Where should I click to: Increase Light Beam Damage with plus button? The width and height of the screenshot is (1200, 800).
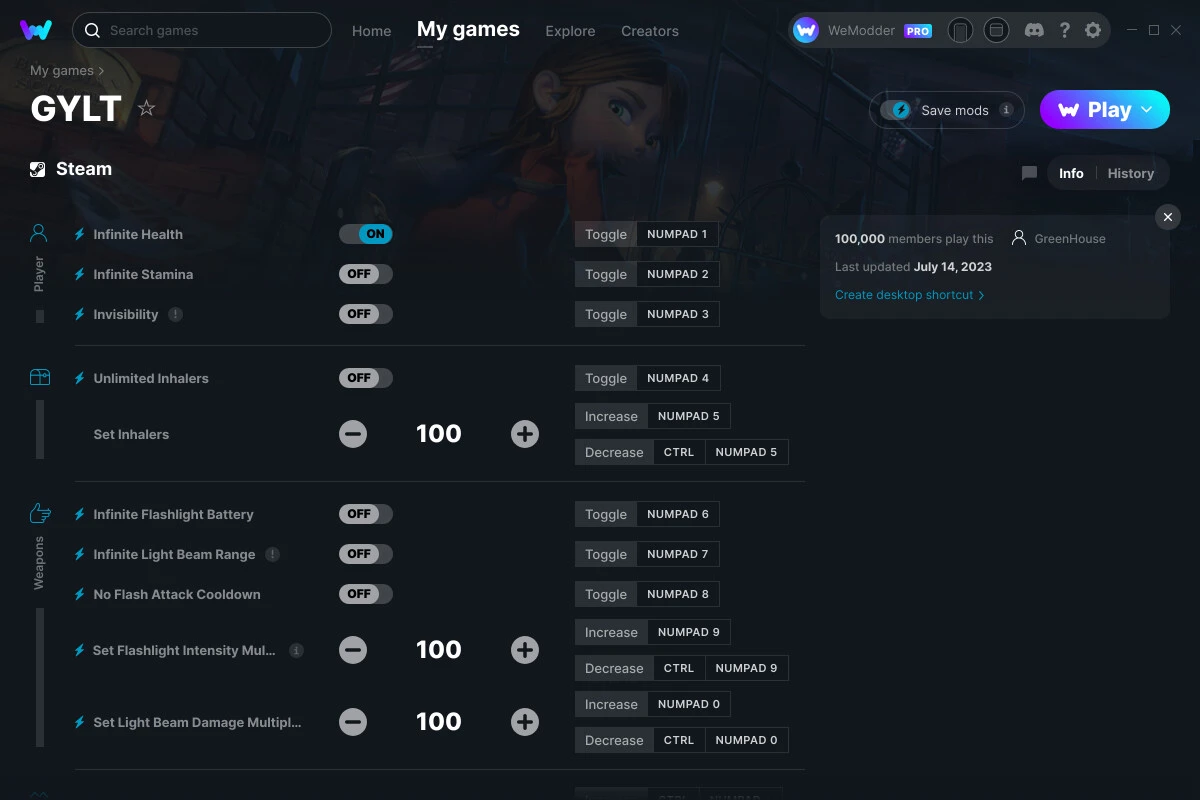525,722
